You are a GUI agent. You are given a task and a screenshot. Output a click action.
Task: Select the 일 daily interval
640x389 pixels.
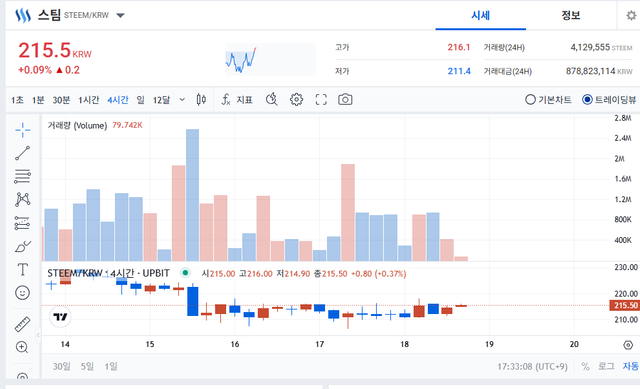(140, 100)
